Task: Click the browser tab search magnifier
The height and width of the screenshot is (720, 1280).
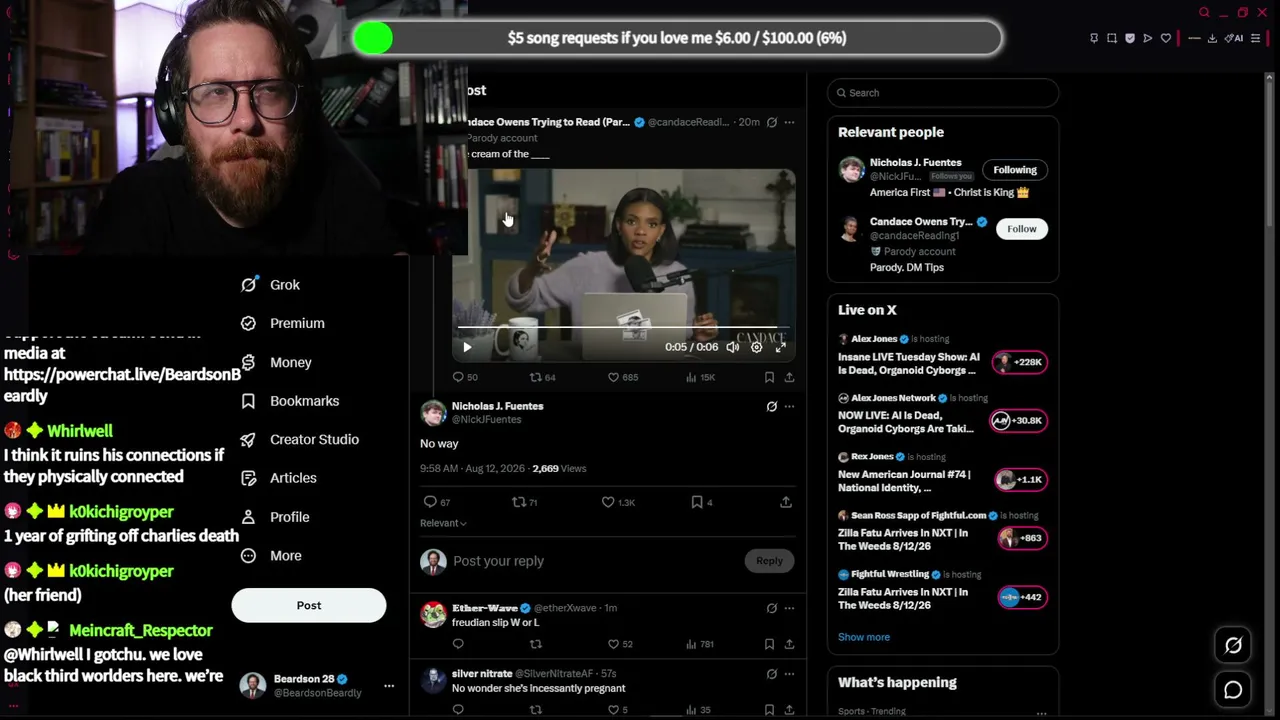Action: click(x=1204, y=12)
